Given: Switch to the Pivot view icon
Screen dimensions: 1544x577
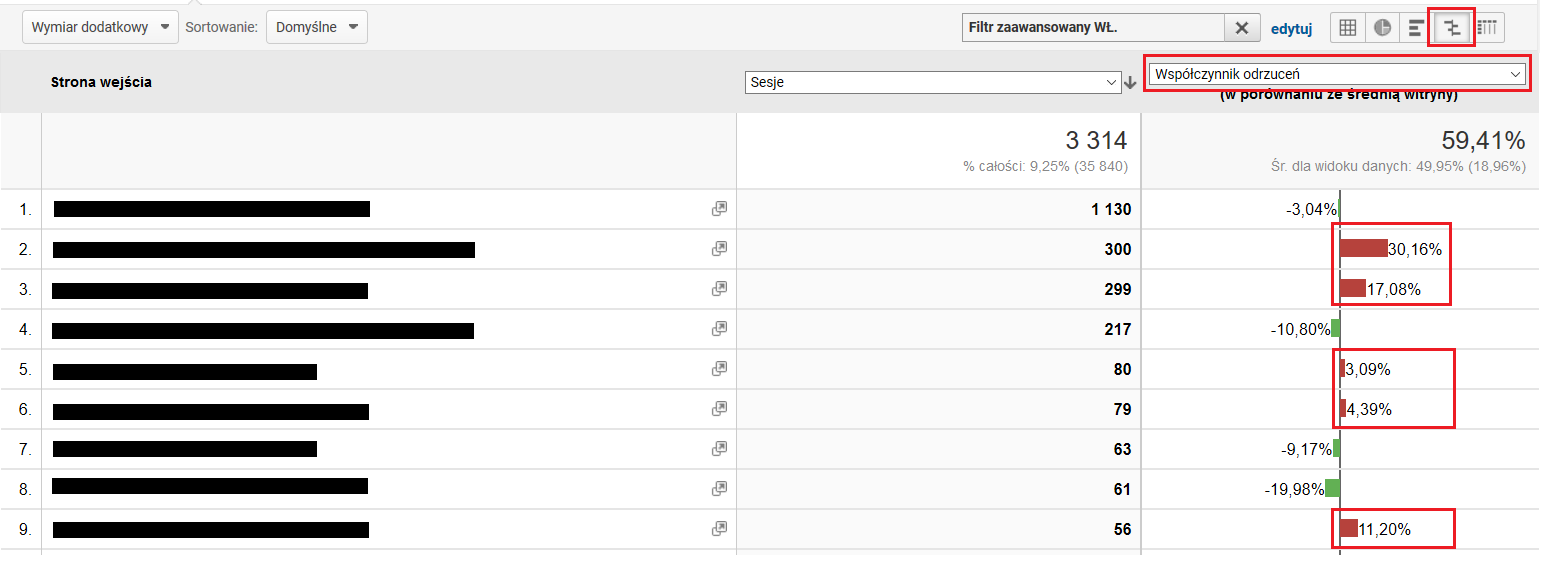Looking at the screenshot, I should pos(1487,27).
